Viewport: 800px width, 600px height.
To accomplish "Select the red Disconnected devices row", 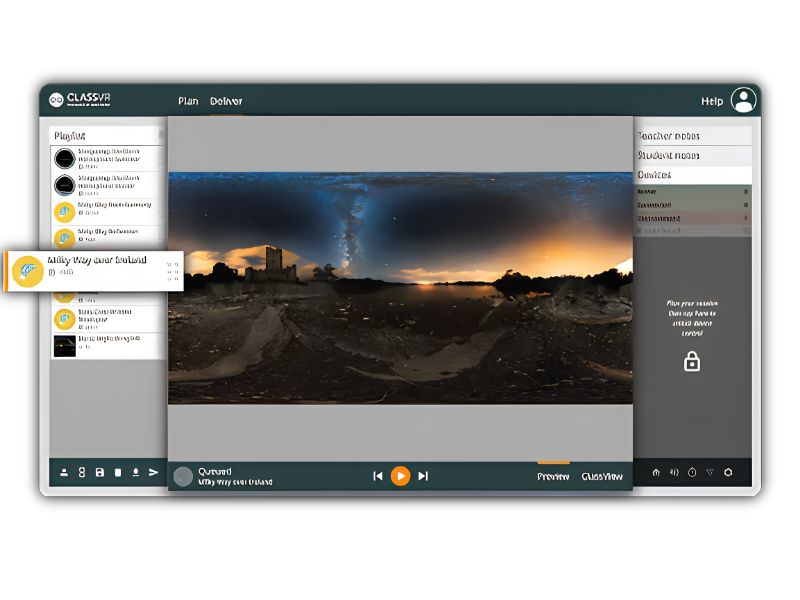I will (693, 218).
